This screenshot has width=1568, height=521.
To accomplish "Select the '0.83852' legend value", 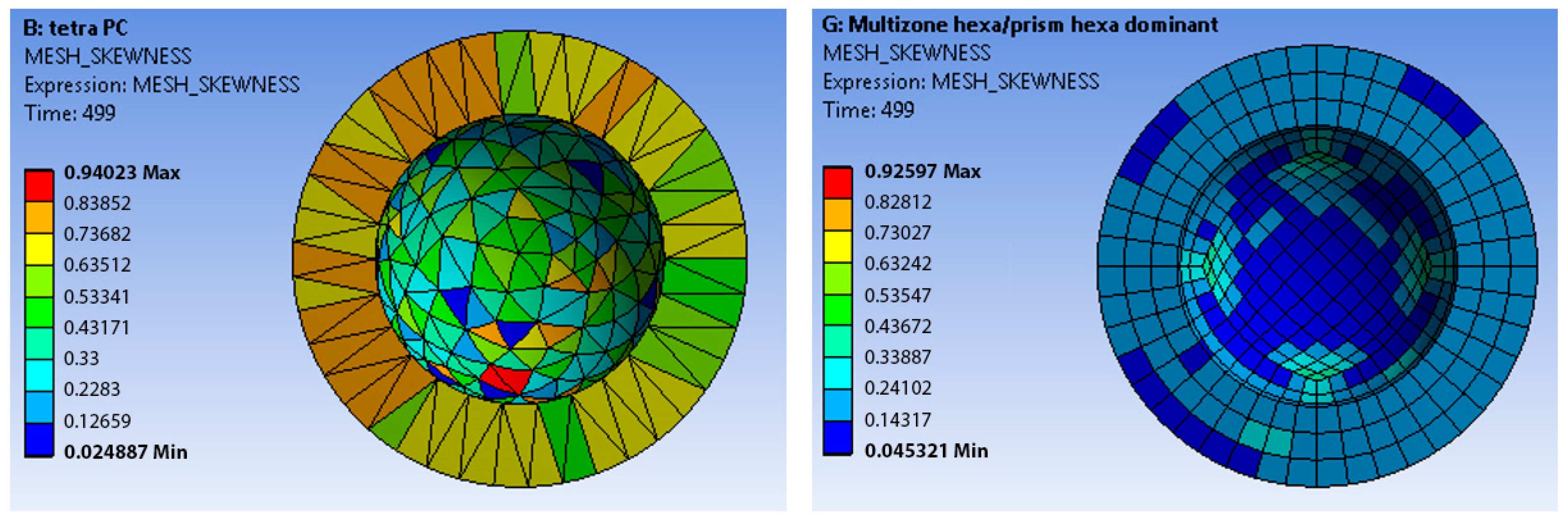I will [x=97, y=203].
